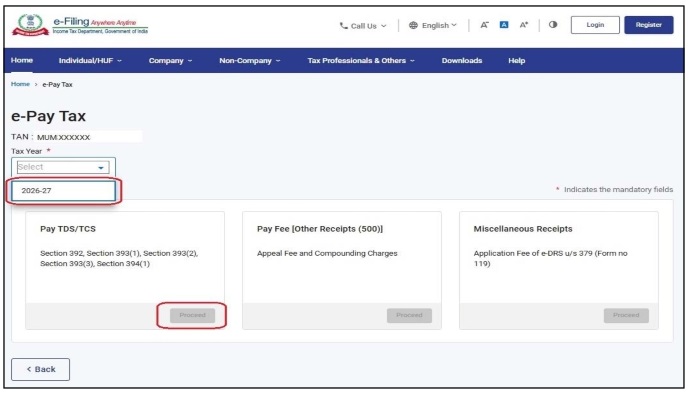This screenshot has width=689, height=394.
Task: Expand the Individual/HUF menu
Action: coord(90,61)
